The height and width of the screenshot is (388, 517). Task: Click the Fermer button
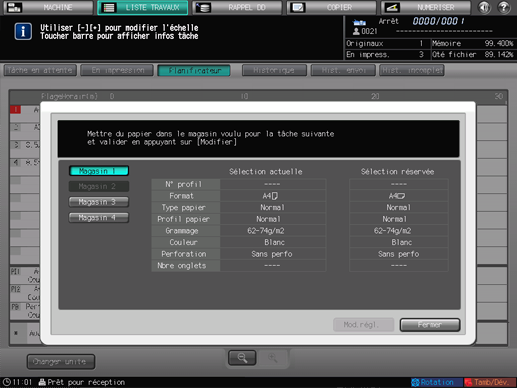tap(430, 325)
